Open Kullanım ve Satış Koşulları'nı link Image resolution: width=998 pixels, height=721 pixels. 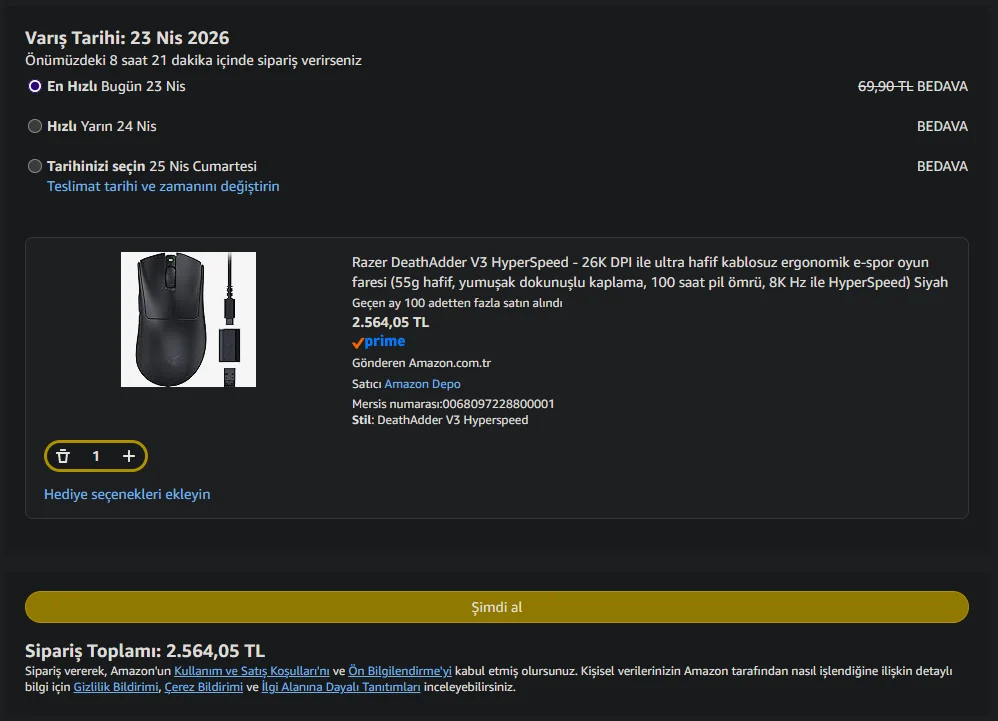[251, 671]
